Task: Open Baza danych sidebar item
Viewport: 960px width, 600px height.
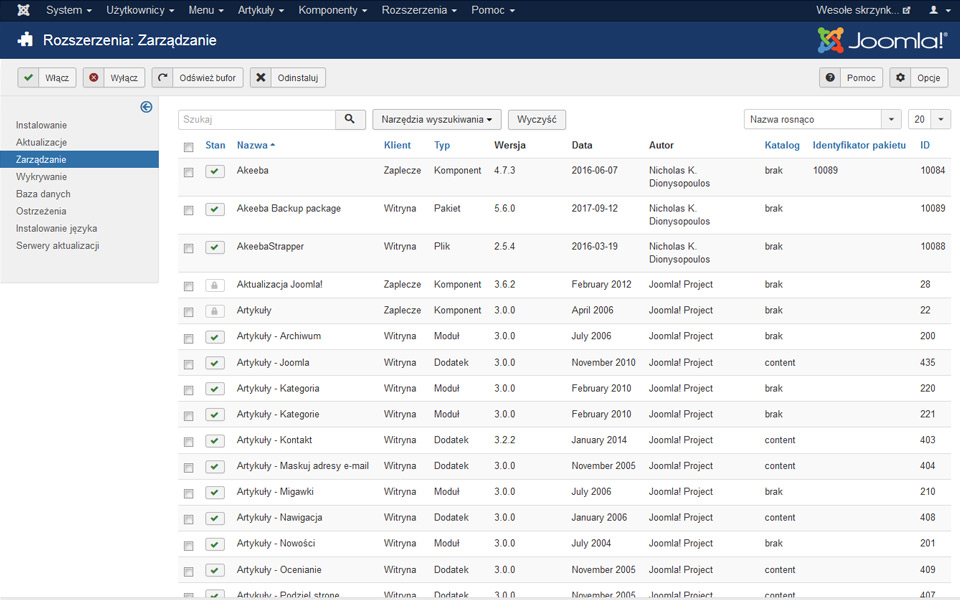Action: [43, 193]
